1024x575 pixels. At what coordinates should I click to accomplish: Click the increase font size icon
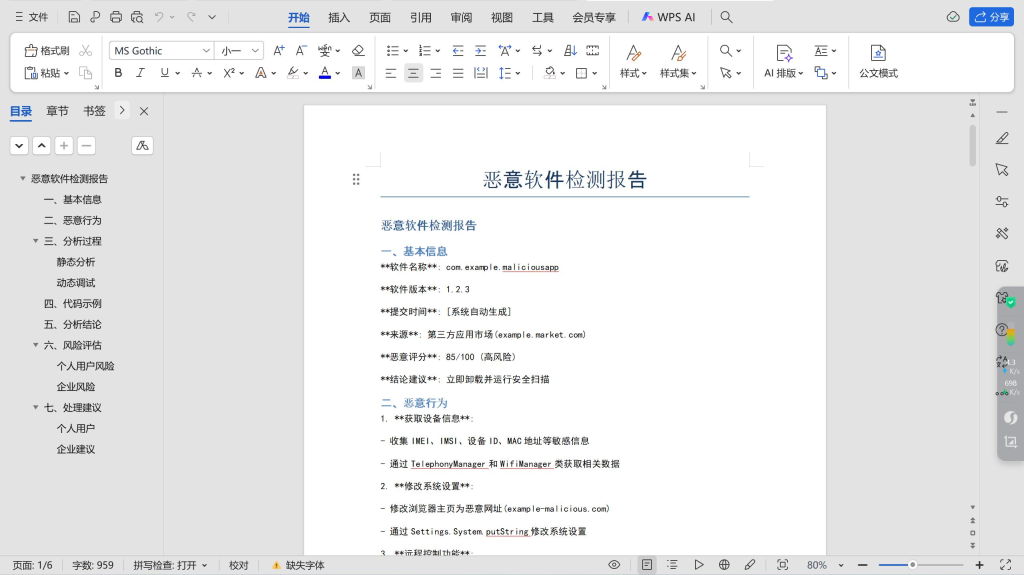point(279,50)
